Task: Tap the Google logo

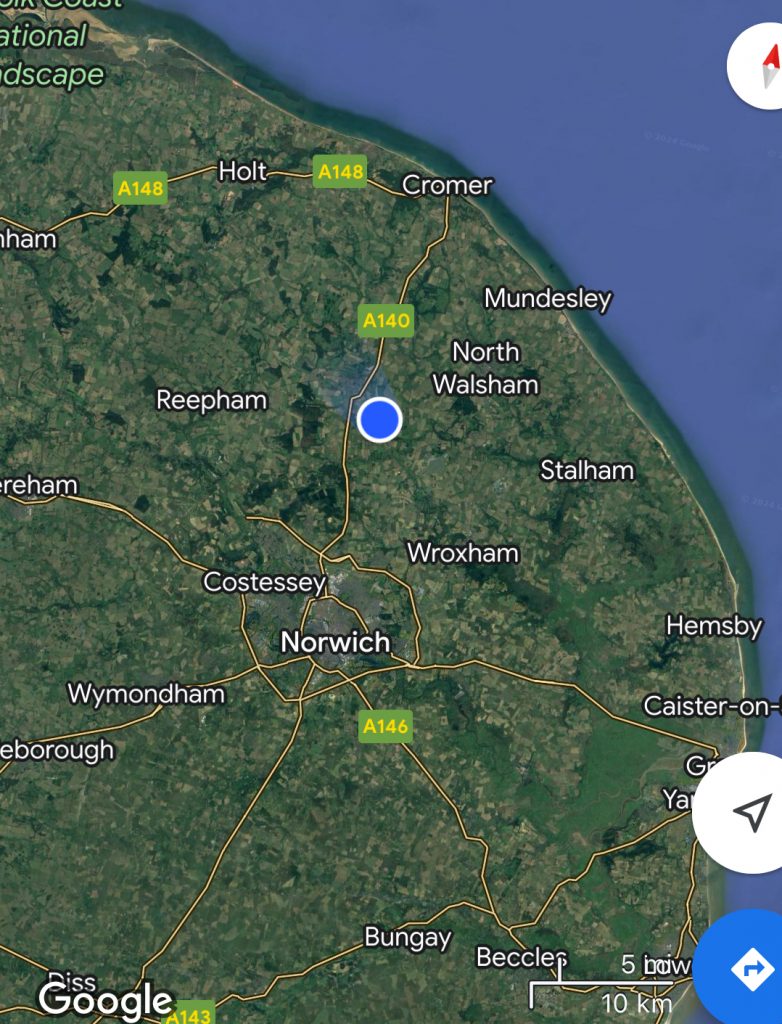Action: click(106, 1000)
